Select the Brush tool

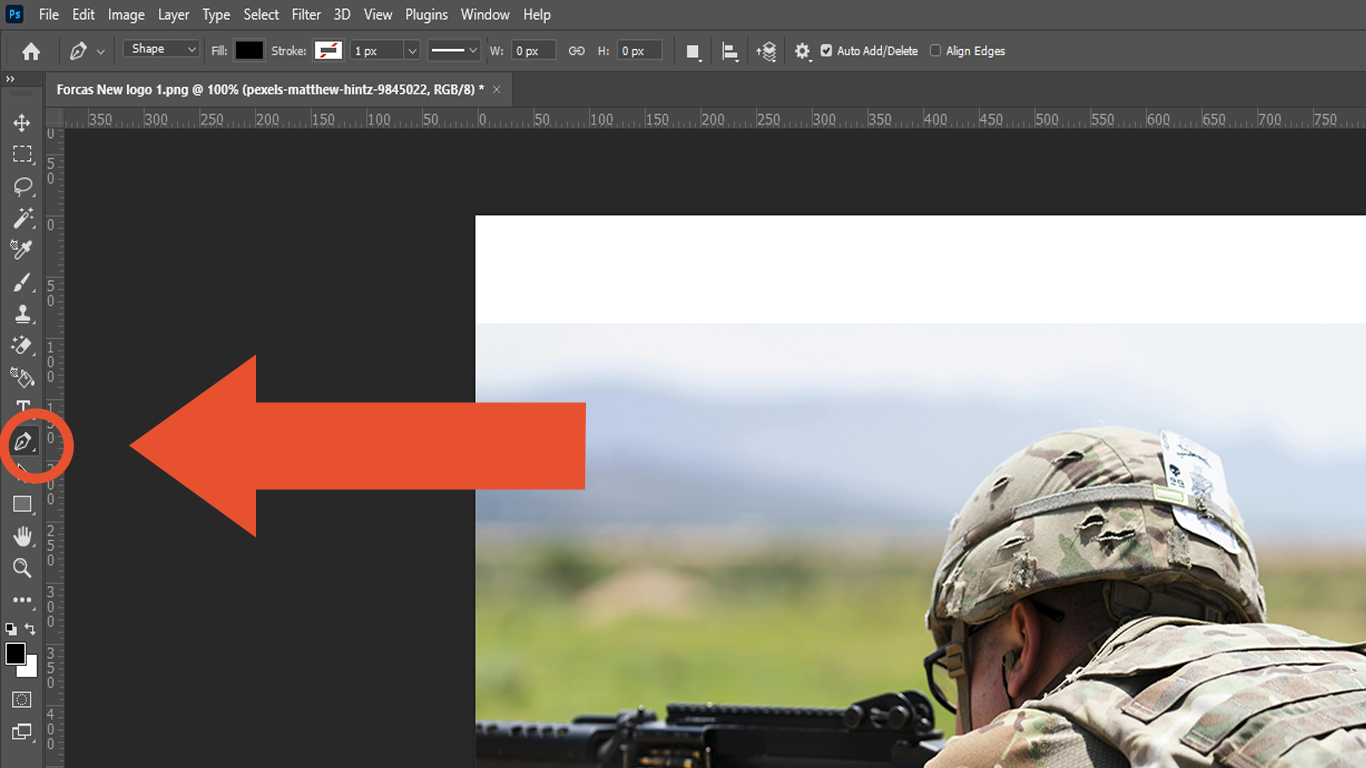pos(22,282)
